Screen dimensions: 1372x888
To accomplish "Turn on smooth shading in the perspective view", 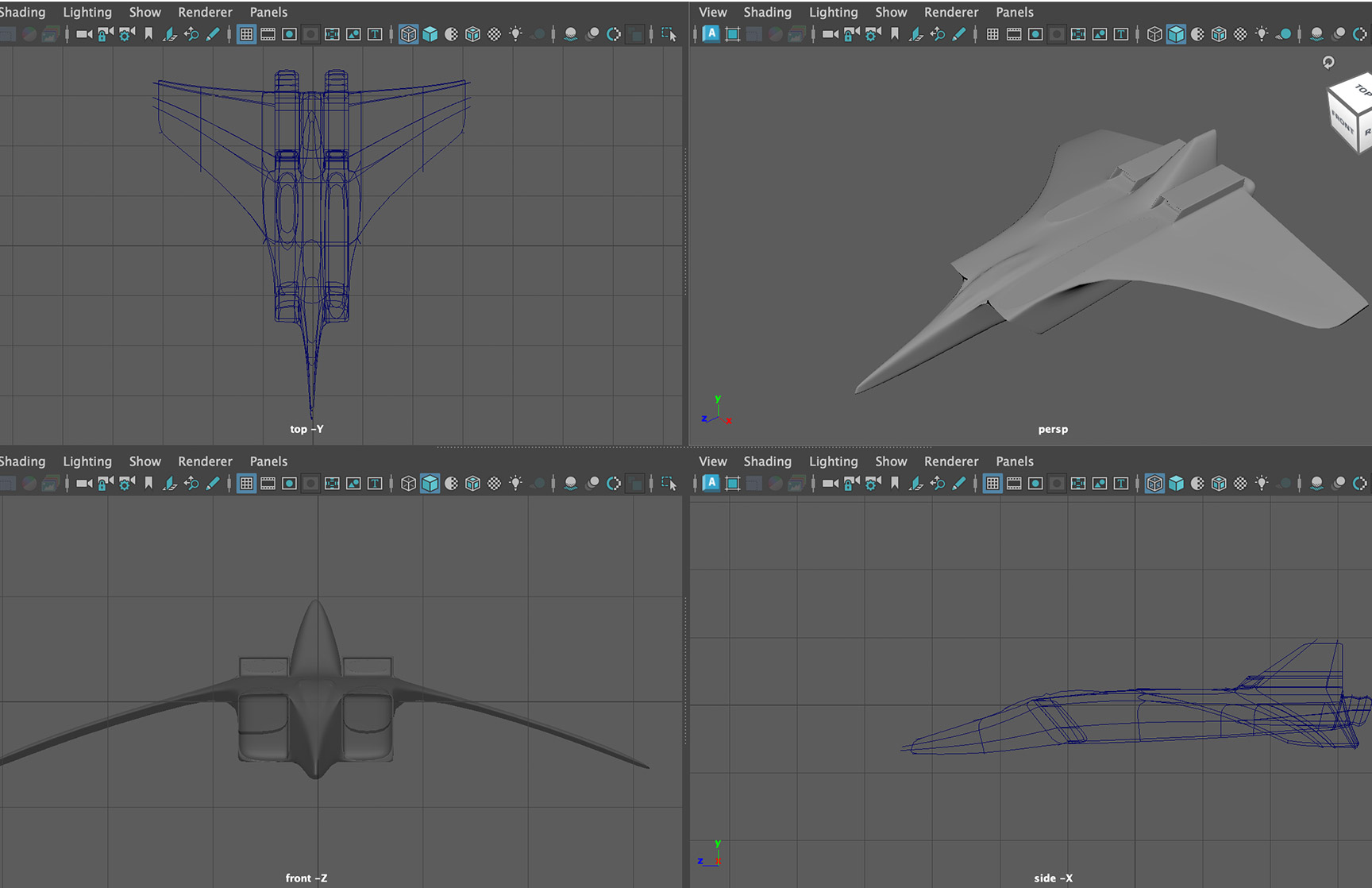I will [x=1176, y=34].
